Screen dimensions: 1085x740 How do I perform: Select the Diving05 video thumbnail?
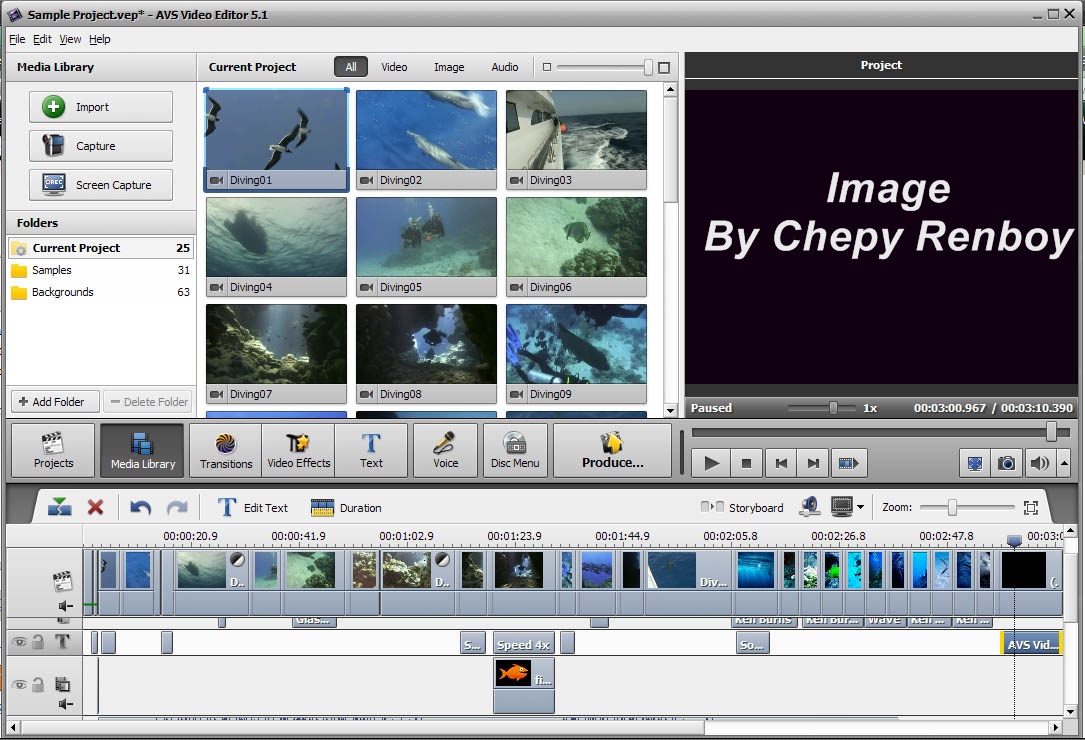click(x=426, y=247)
